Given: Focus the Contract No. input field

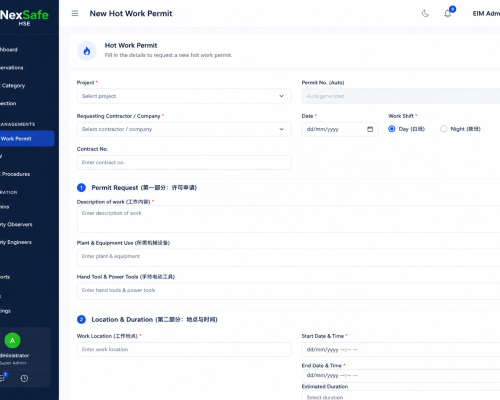Looking at the screenshot, I should coord(184,162).
